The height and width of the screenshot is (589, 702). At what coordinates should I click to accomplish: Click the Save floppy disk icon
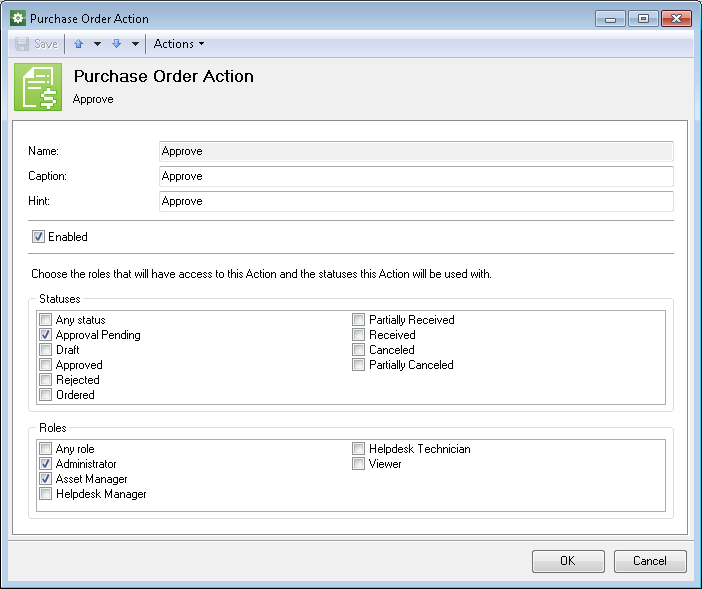21,44
